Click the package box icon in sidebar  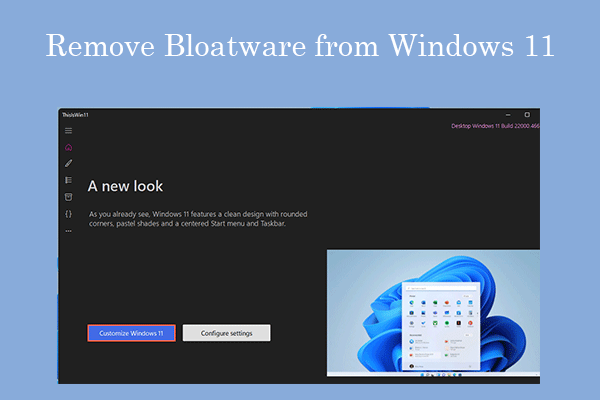[x=69, y=197]
